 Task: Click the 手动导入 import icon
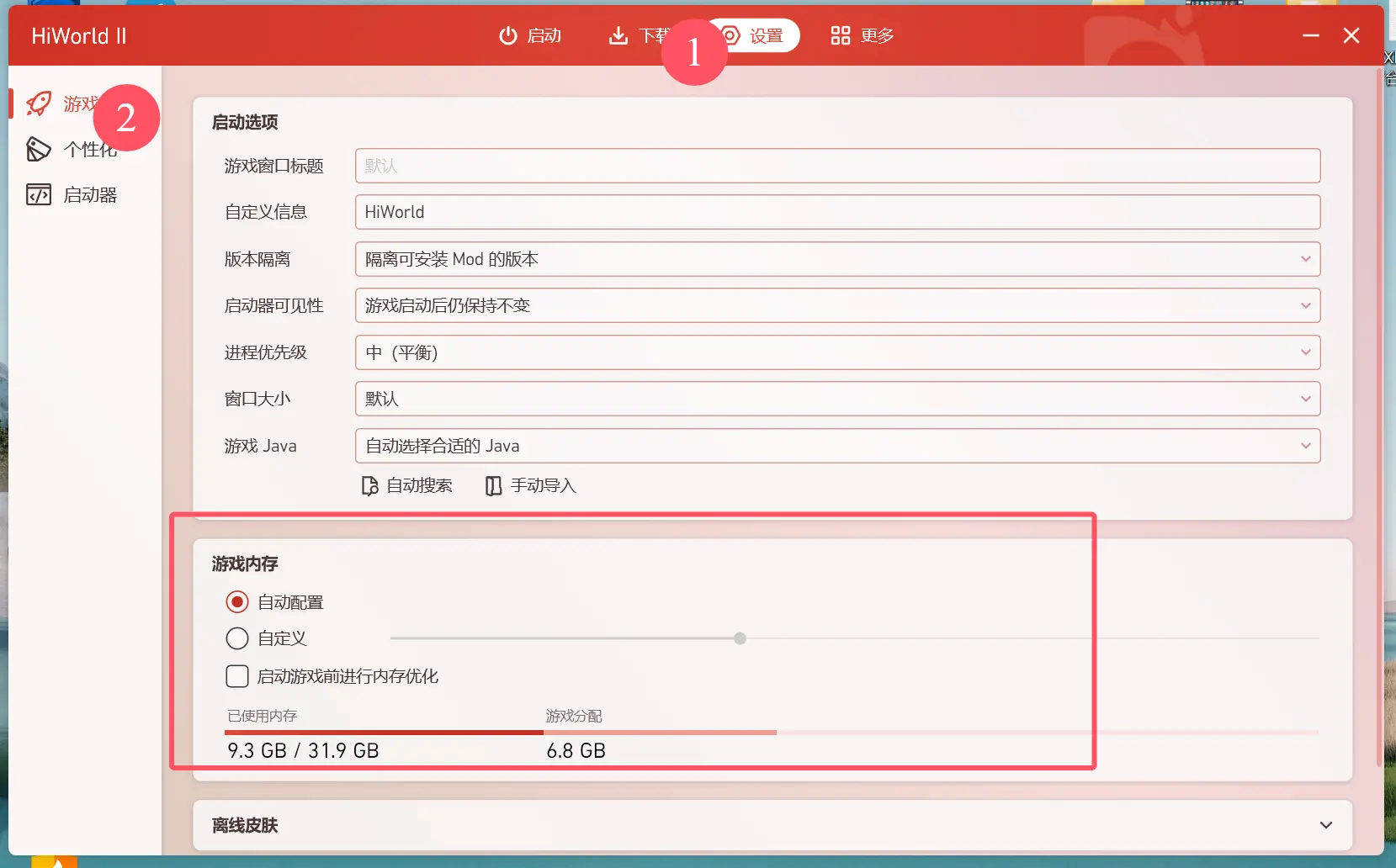tap(494, 486)
